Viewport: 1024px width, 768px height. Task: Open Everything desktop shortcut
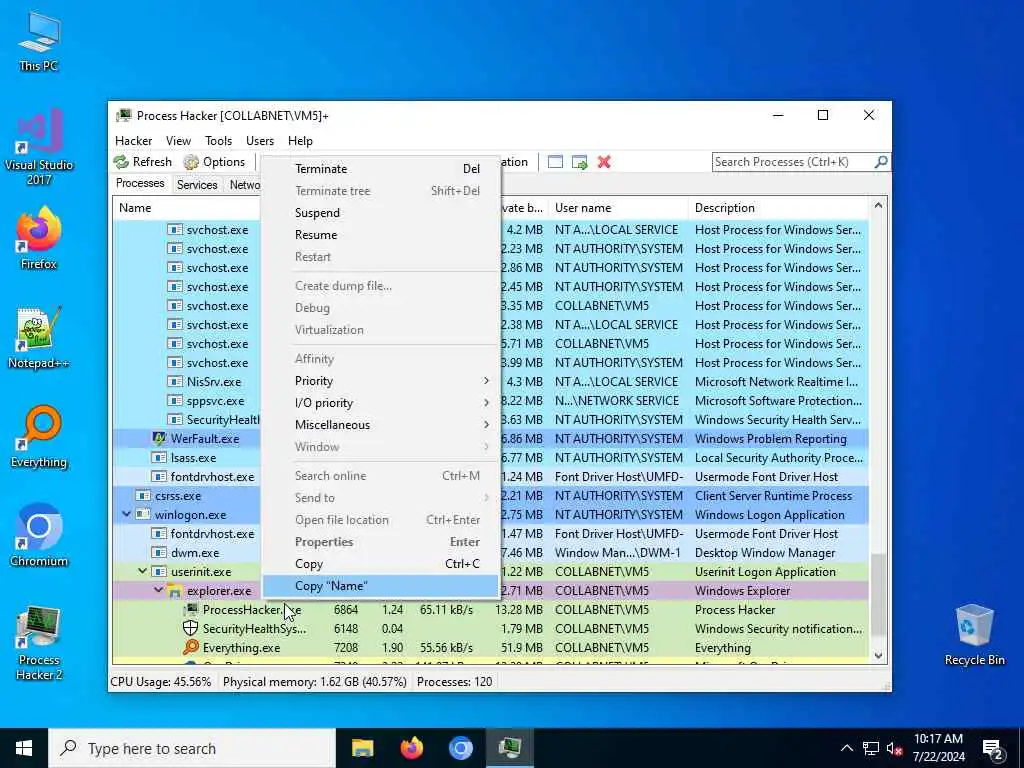point(39,436)
